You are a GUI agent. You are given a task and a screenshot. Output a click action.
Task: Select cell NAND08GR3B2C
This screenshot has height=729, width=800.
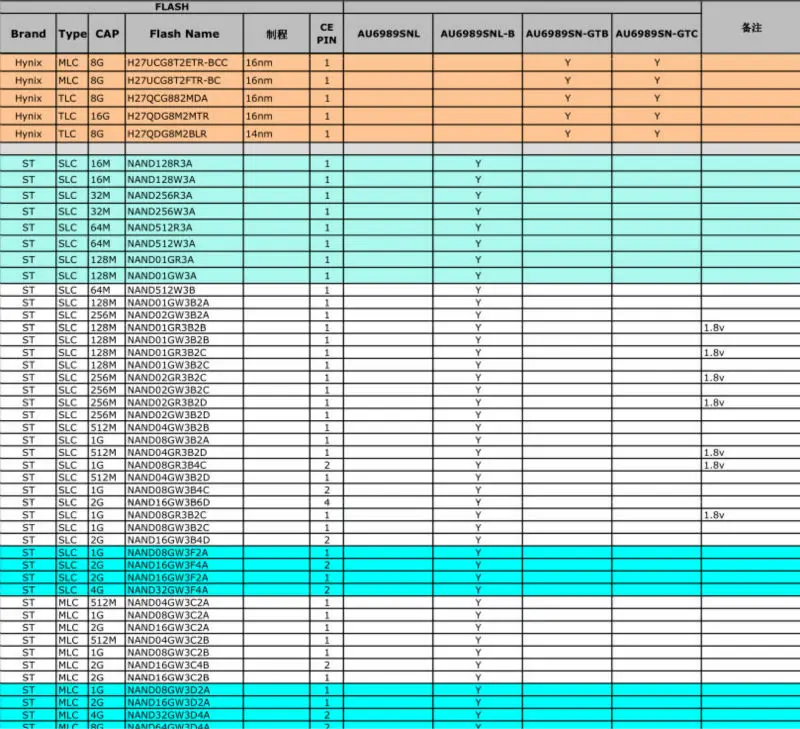[x=184, y=515]
